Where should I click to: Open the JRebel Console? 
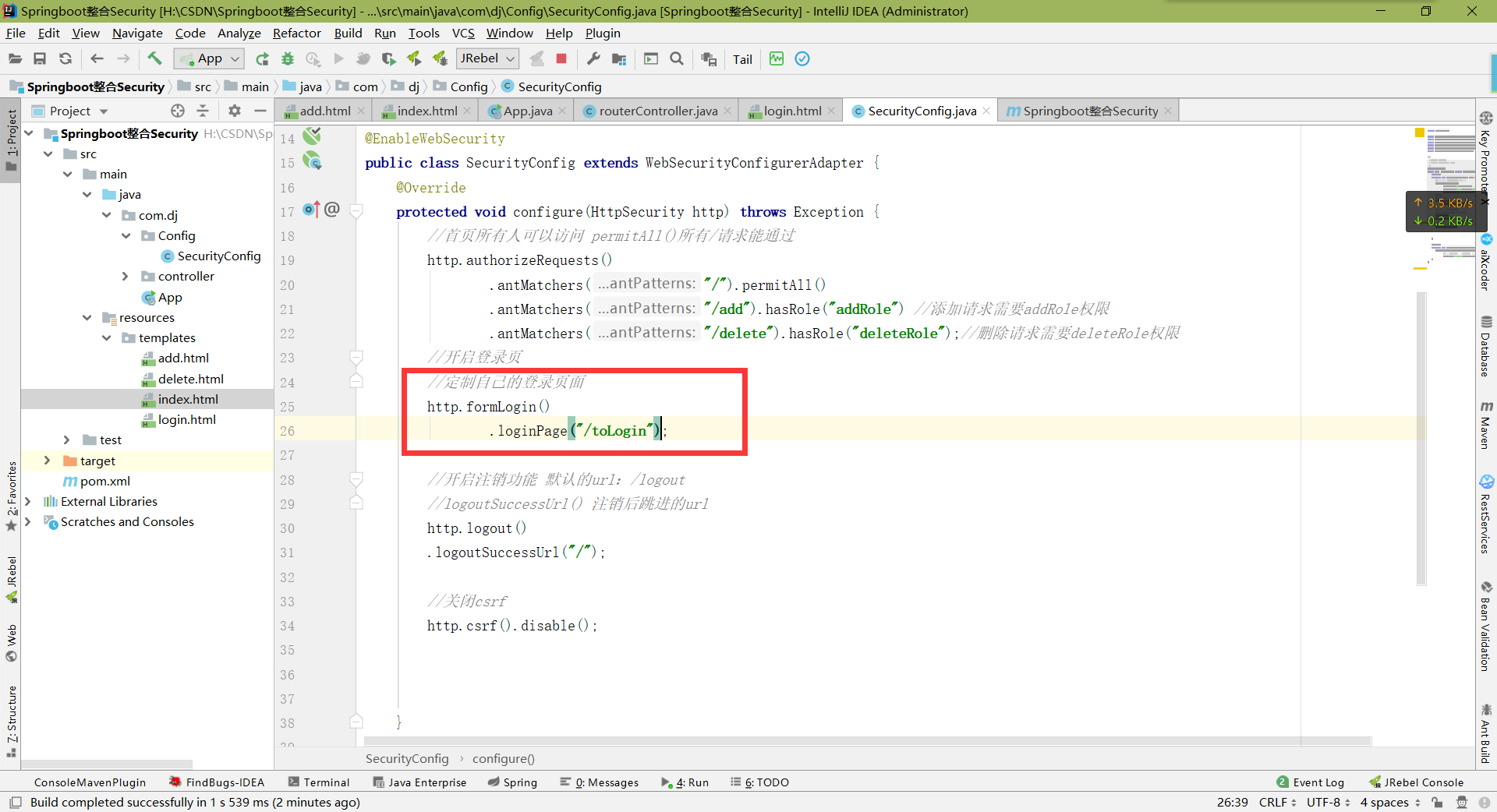[1417, 782]
